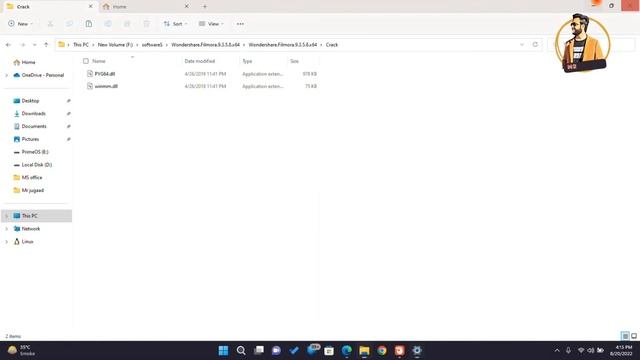Image resolution: width=640 pixels, height=360 pixels.
Task: Sort by Name column header
Action: pos(99,61)
